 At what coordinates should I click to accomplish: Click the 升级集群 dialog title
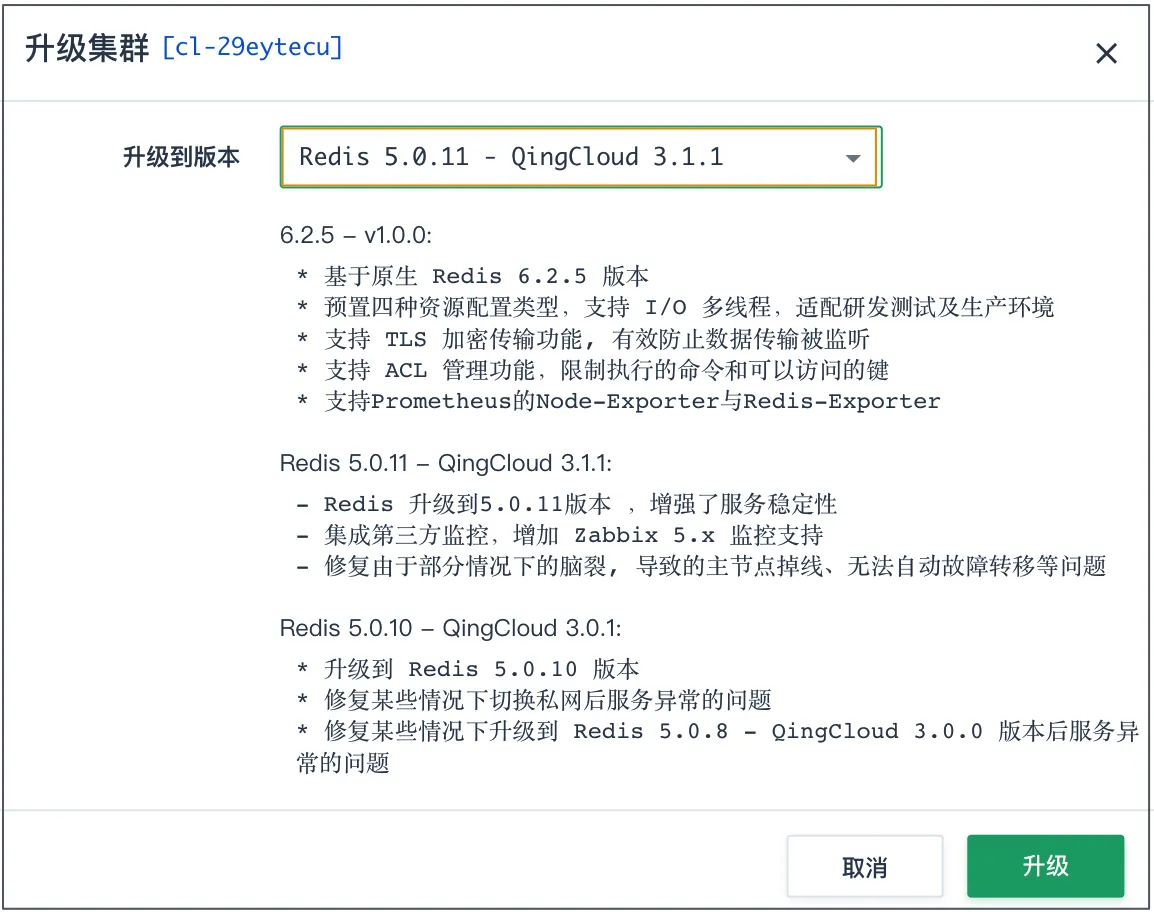[x=87, y=49]
